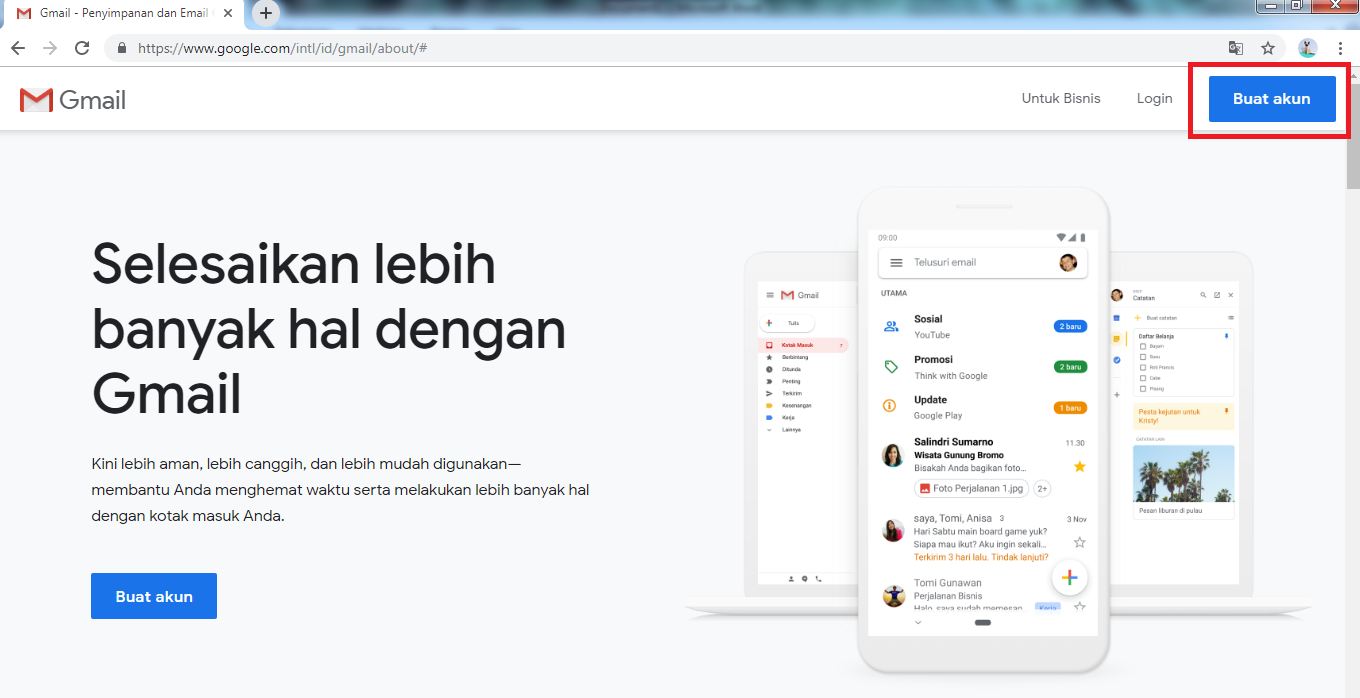The image size is (1360, 698).
Task: Open Chrome three-dot menu
Action: 1340,48
